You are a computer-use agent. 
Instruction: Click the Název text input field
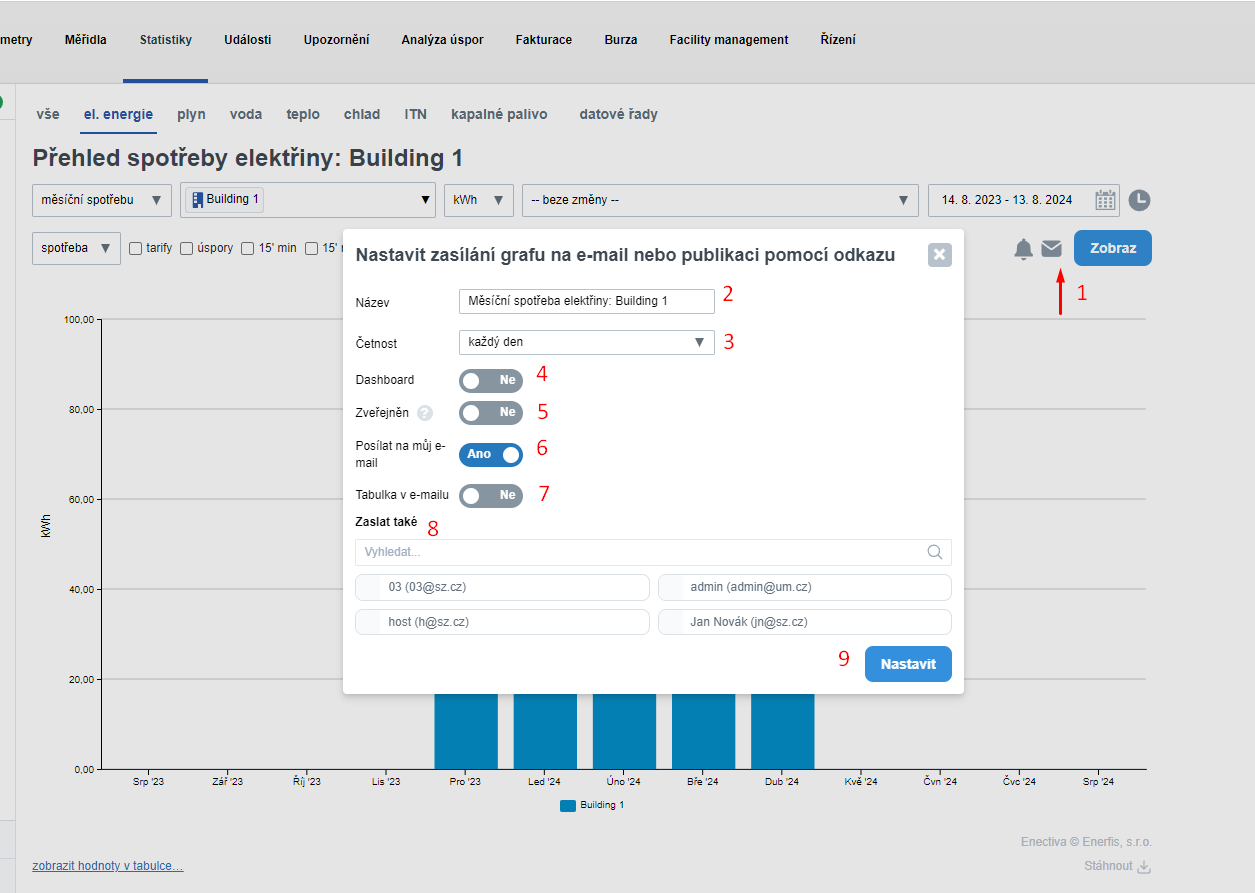click(x=587, y=301)
